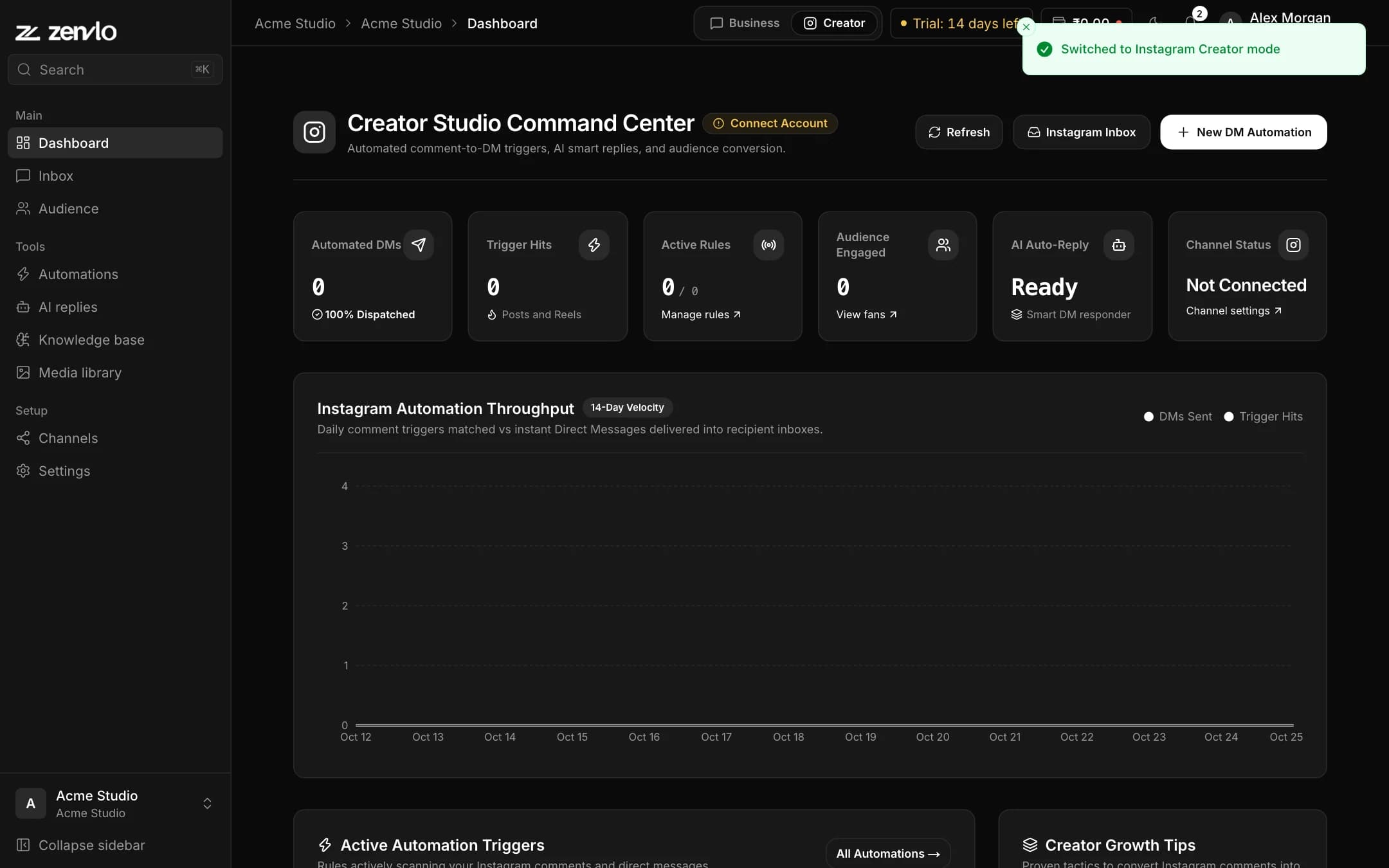Click the Trial: 14 days left badge
Image resolution: width=1389 pixels, height=868 pixels.
(x=958, y=23)
